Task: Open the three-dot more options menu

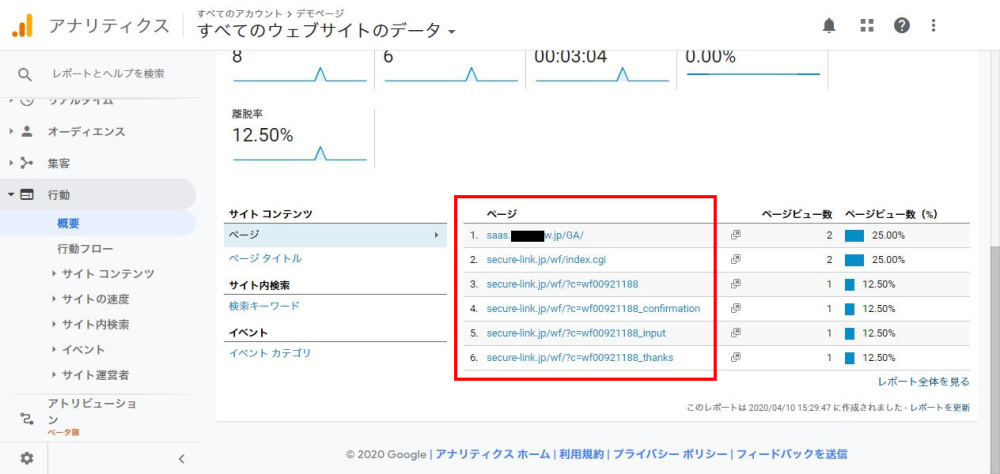Action: coord(934,26)
